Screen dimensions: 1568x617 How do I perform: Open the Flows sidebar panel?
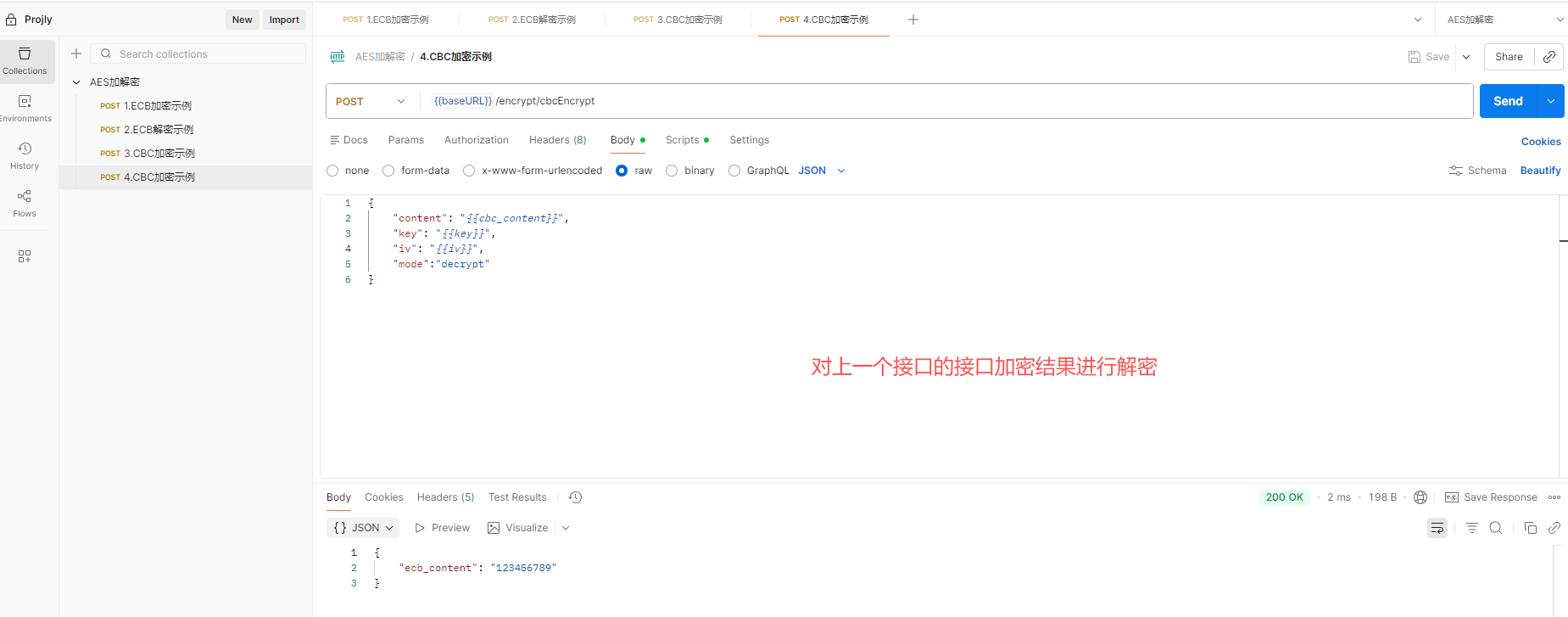(x=25, y=204)
